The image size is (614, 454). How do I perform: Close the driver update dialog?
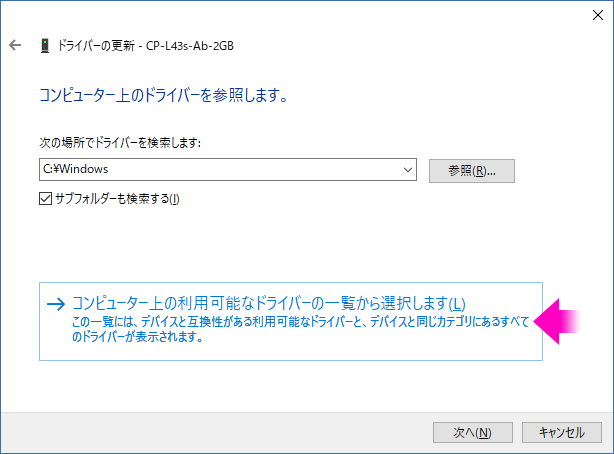point(598,15)
